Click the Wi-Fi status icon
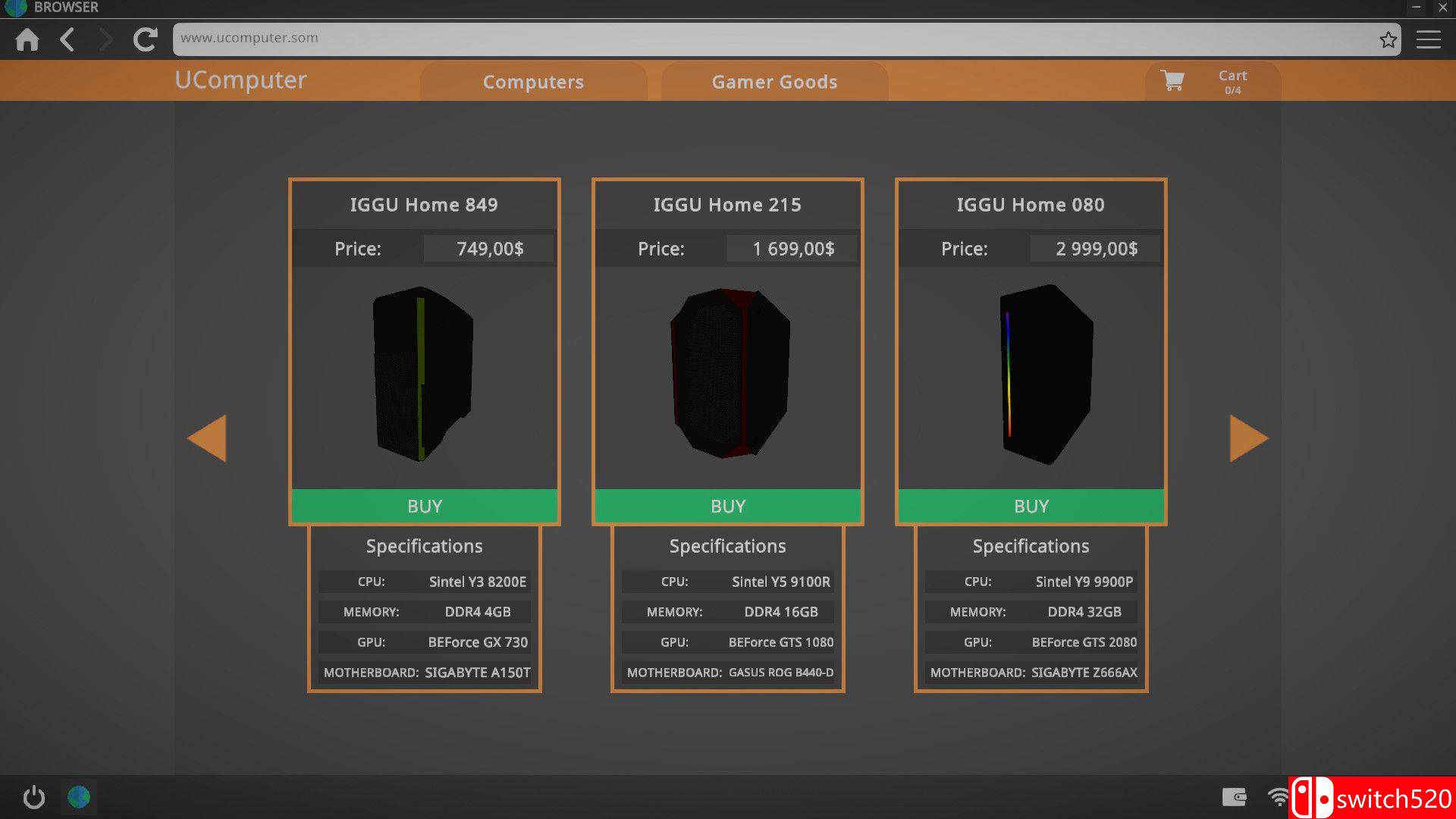Screen dimensions: 1456x819 click(1278, 797)
